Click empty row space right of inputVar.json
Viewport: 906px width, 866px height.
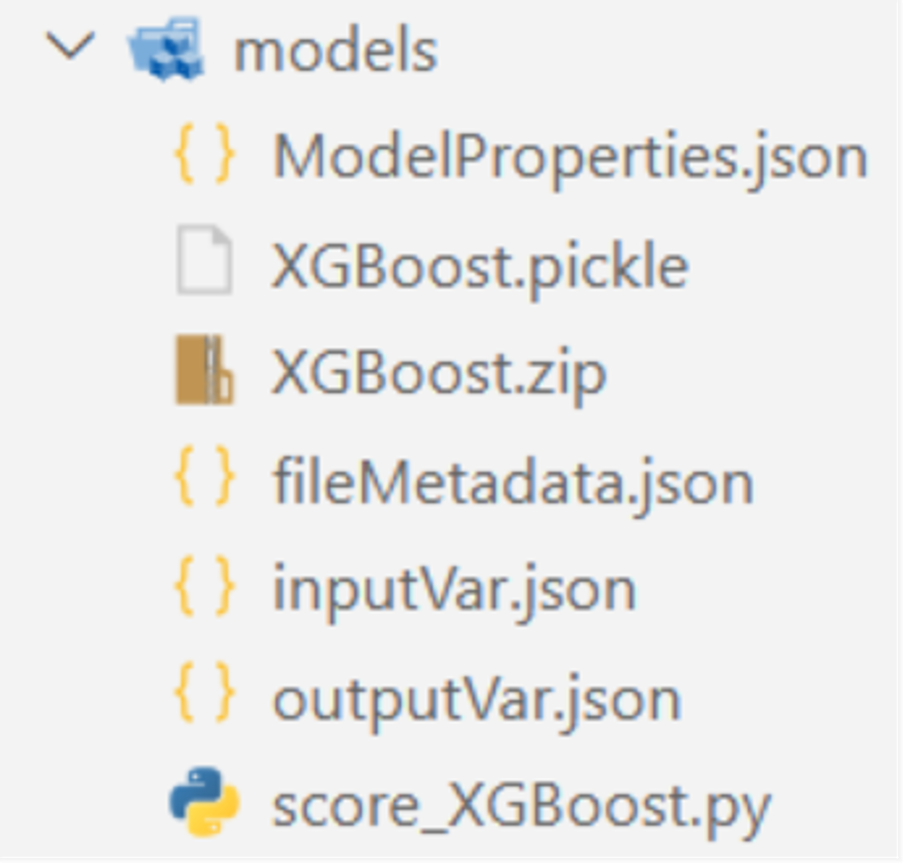(x=770, y=590)
